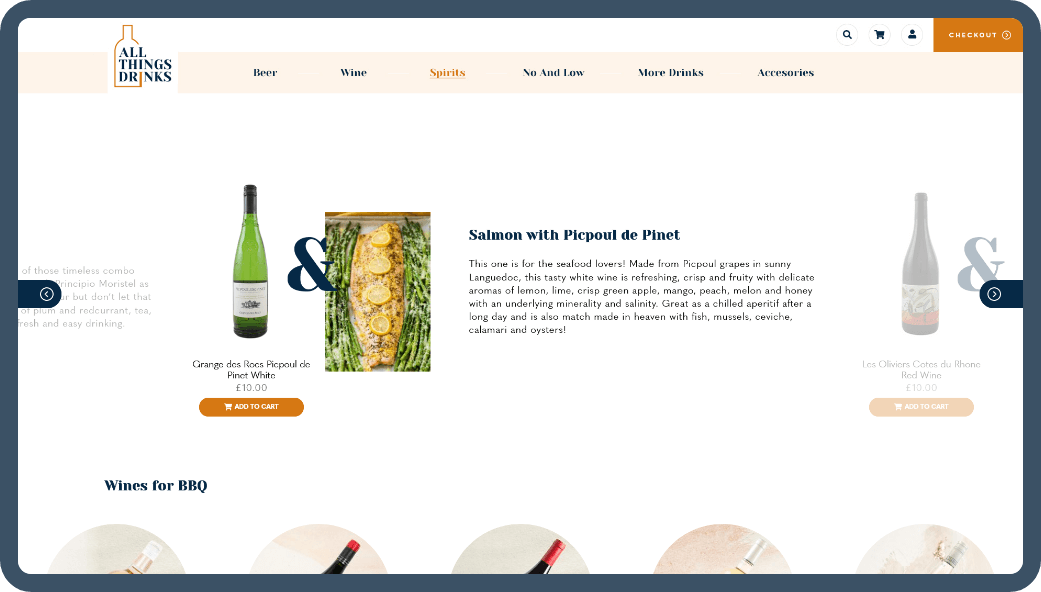The image size is (1041, 592).
Task: Open the Beer menu
Action: pyautogui.click(x=265, y=72)
